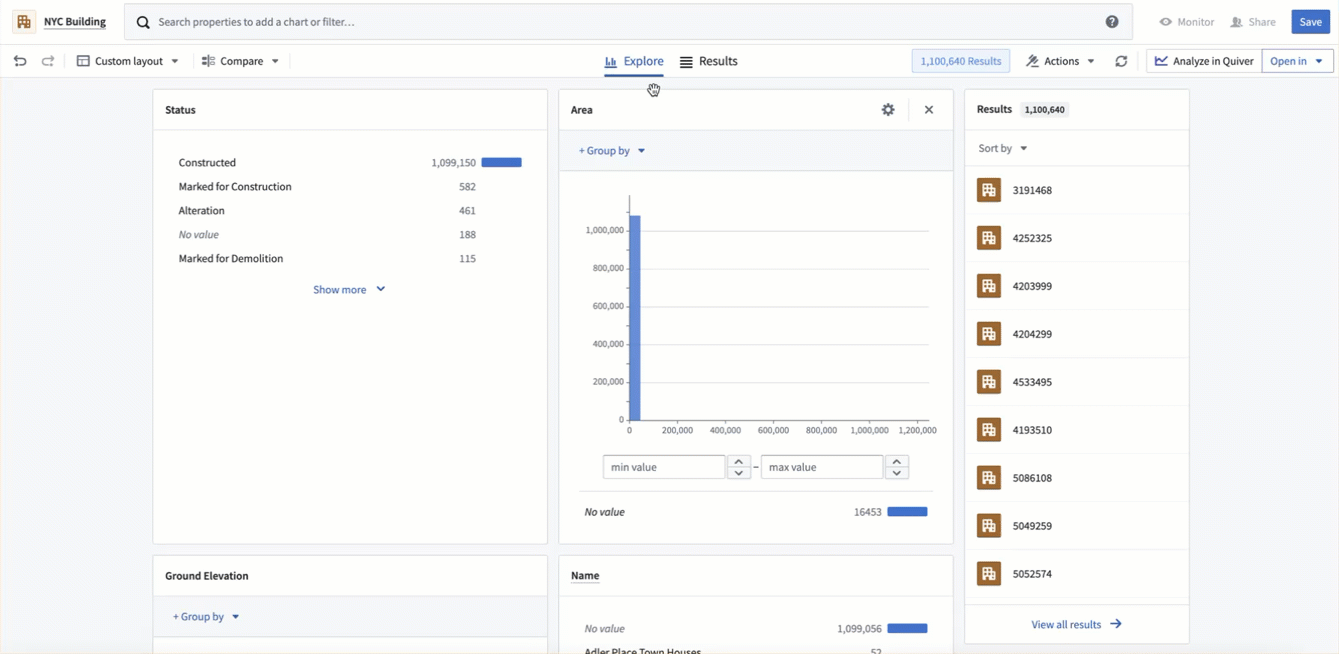Click the Monitor eye button
The image size is (1339, 654).
[x=1186, y=22]
